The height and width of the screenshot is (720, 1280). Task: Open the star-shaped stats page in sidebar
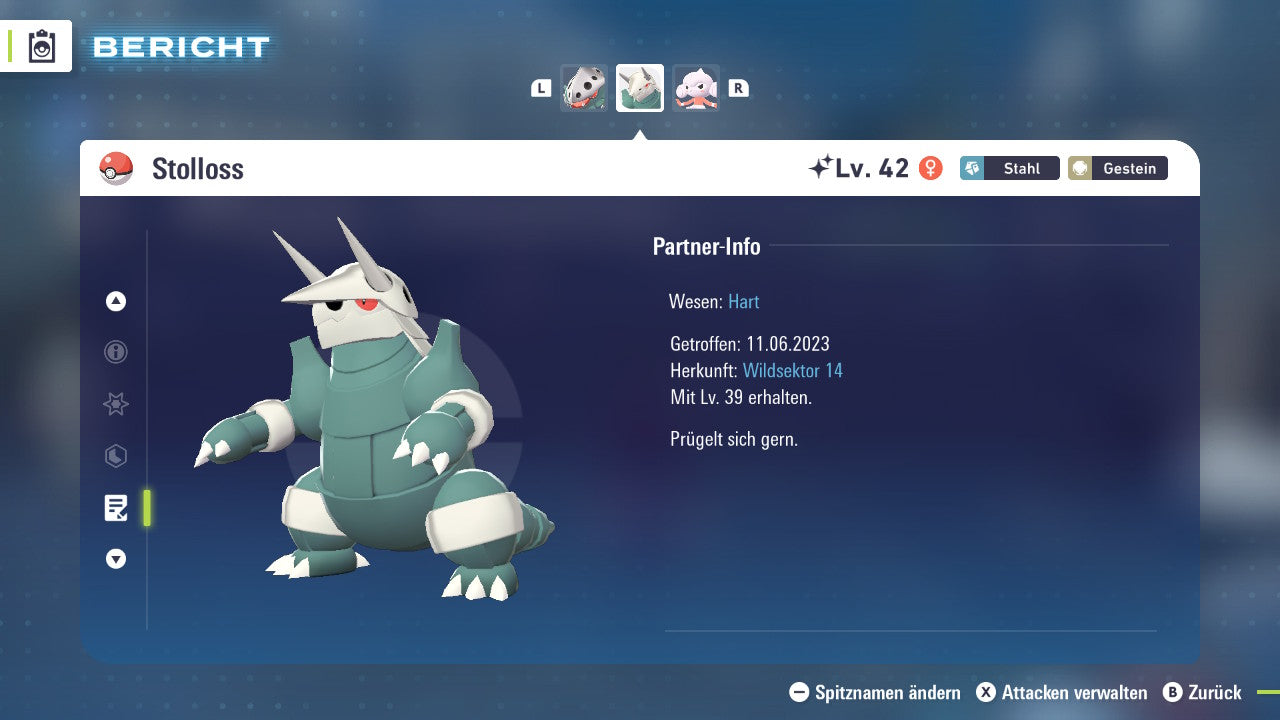[116, 404]
